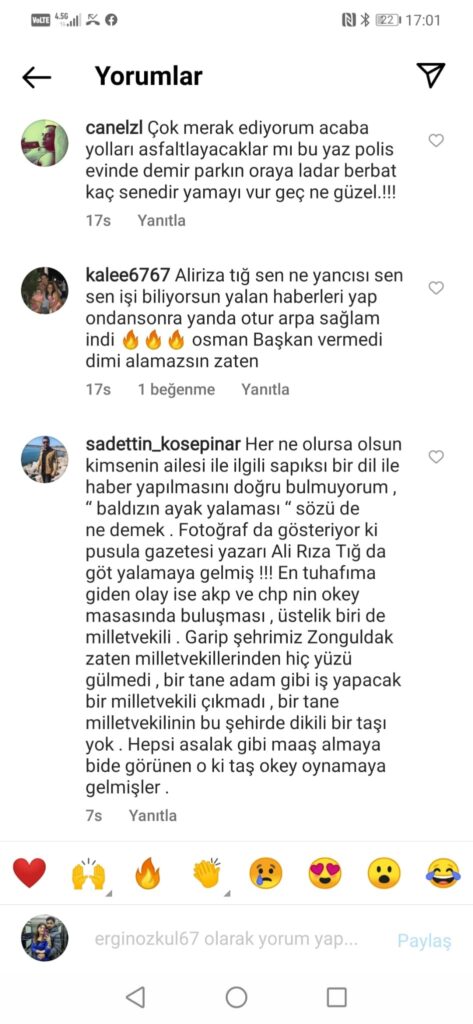Insert the clapping hands emoji
Image resolution: width=473 pixels, height=1024 pixels.
pyautogui.click(x=208, y=873)
